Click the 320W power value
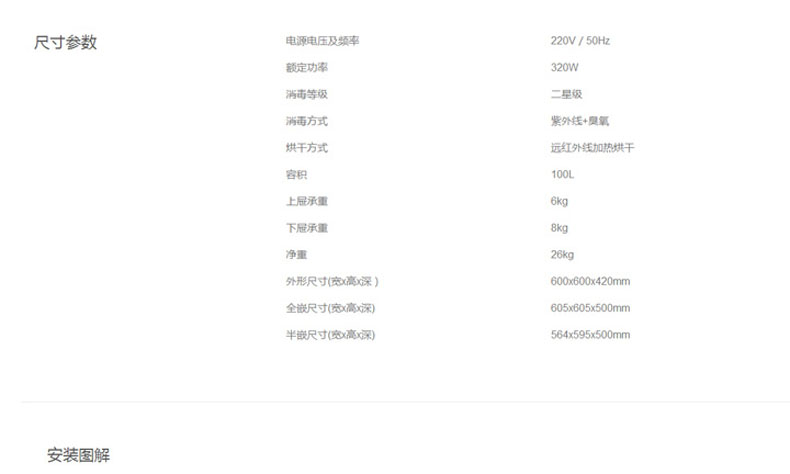Viewport: 790px width, 474px height. coord(565,68)
